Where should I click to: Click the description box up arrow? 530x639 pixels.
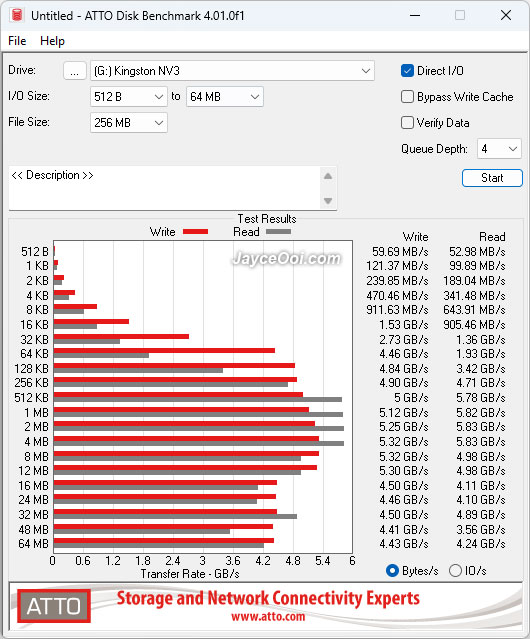click(x=328, y=176)
